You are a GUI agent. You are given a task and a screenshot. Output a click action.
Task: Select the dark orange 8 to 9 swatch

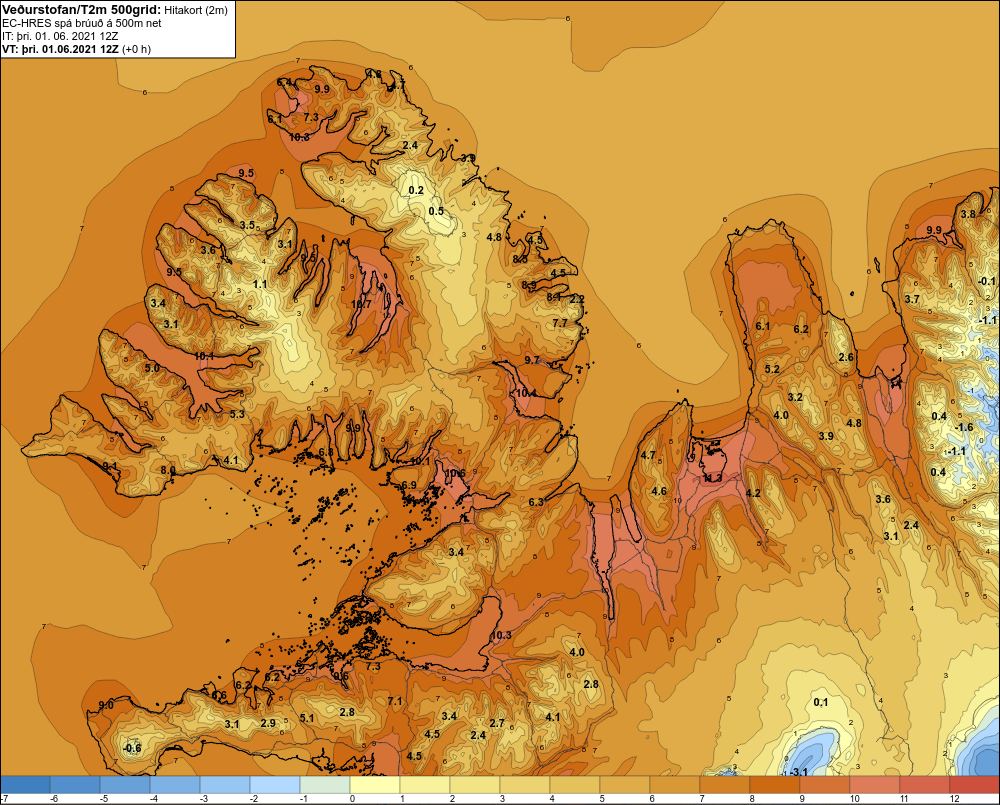click(x=775, y=785)
